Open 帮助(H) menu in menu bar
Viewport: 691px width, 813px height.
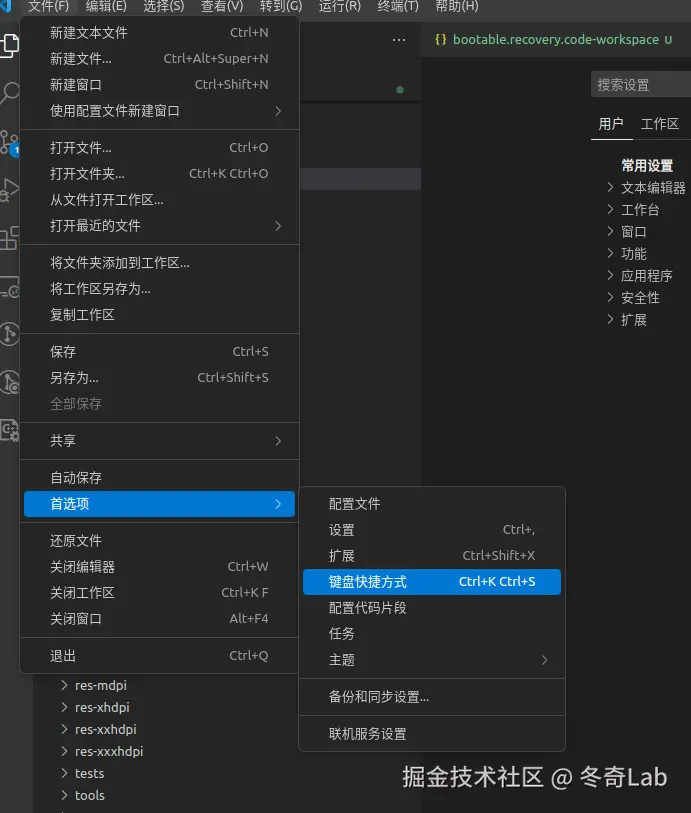[457, 6]
